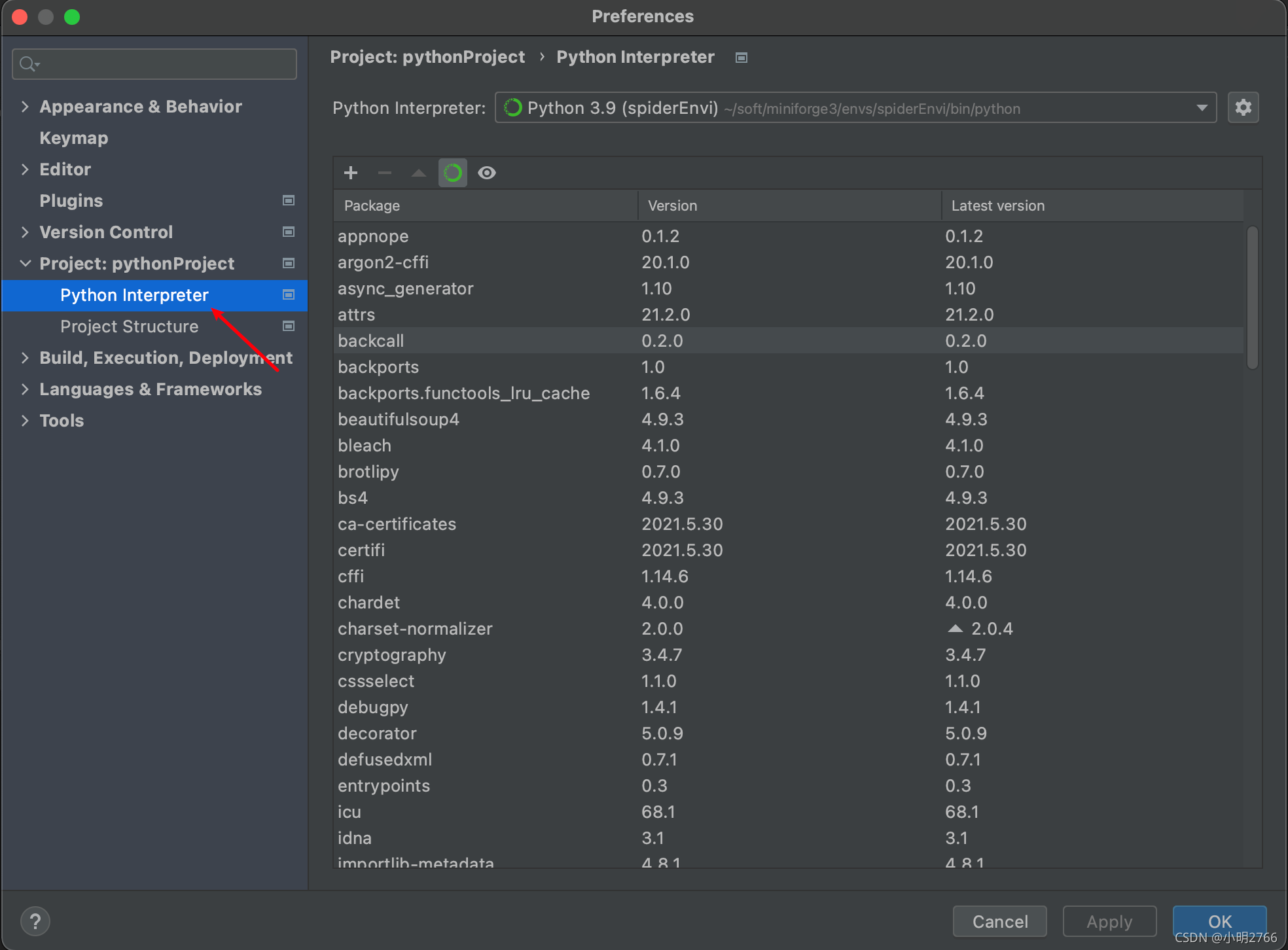Collapse the Project: pythonProject section
Viewport: 1288px width, 950px height.
point(25,264)
